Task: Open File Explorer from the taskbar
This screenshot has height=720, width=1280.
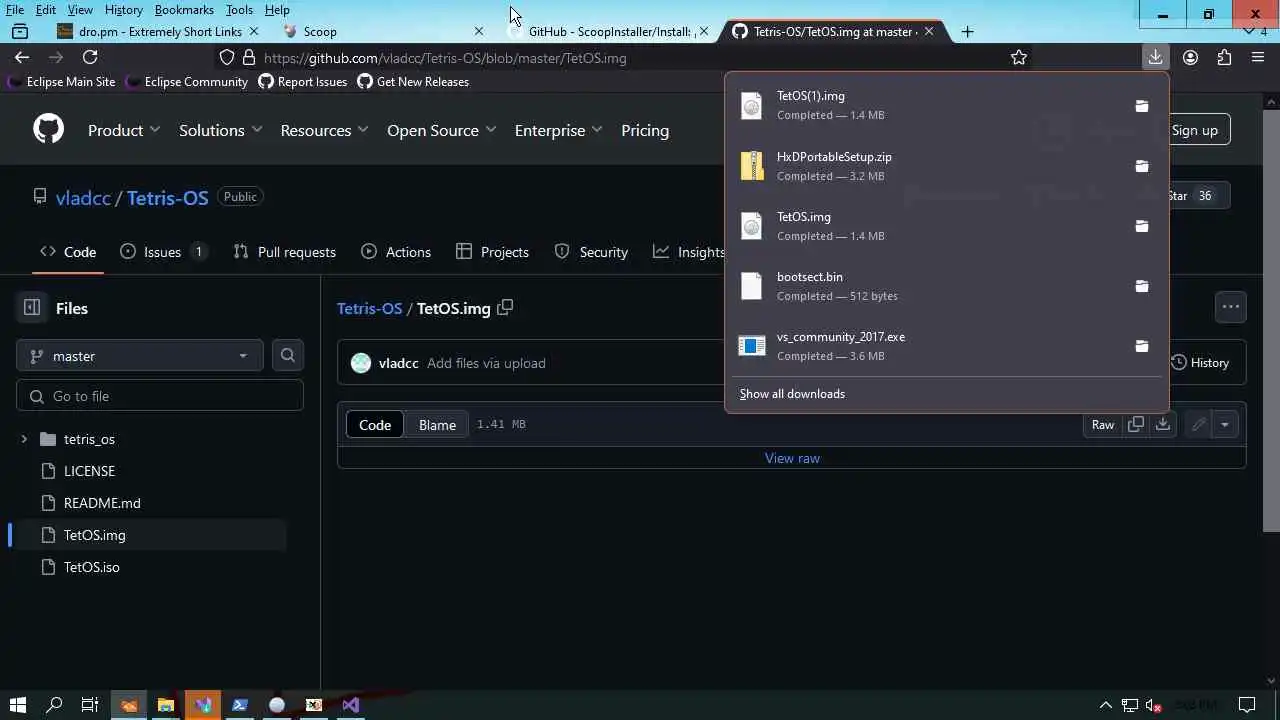Action: coord(166,705)
